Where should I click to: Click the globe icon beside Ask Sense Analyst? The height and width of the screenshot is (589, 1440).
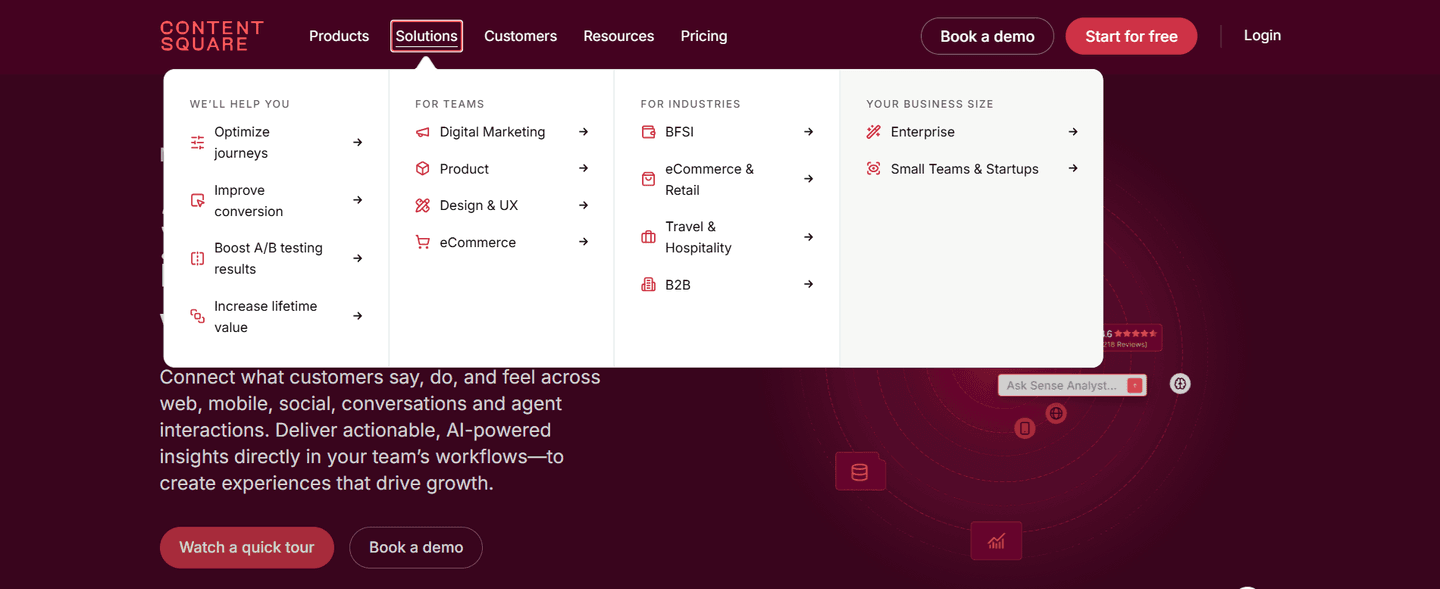1180,384
